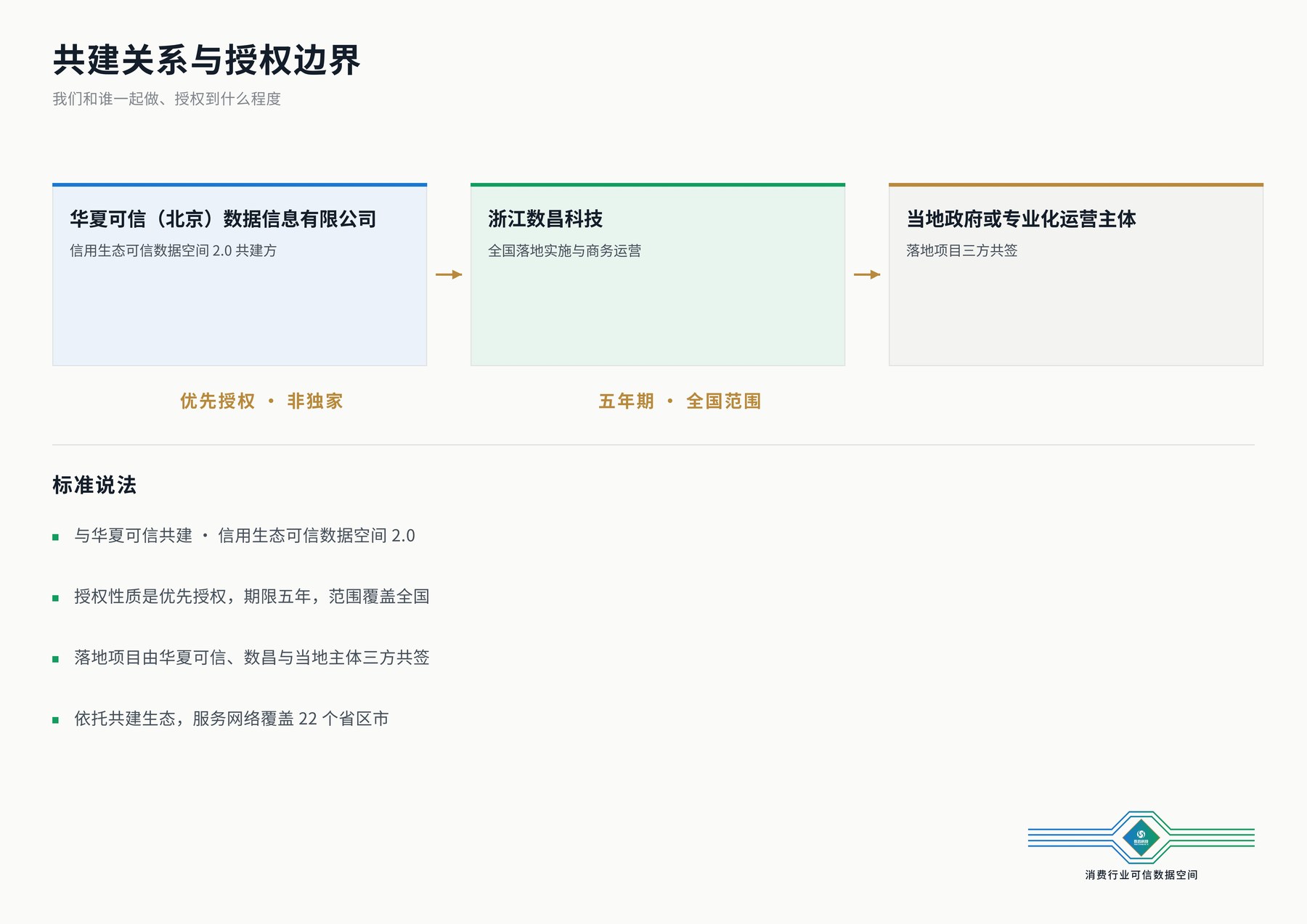Viewport: 1307px width, 924px height.
Task: Click the line 信用生态可信数据空间 2.0 共建方
Action: click(x=173, y=250)
